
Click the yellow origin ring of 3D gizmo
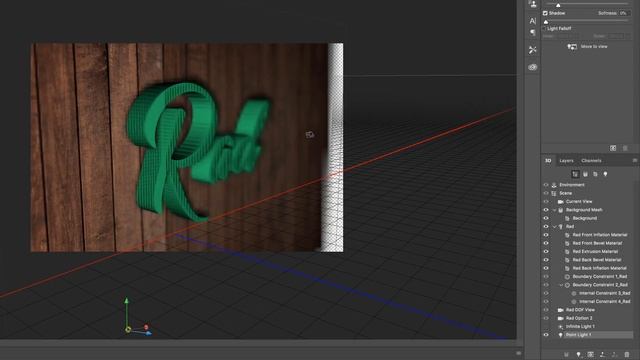[x=128, y=329]
